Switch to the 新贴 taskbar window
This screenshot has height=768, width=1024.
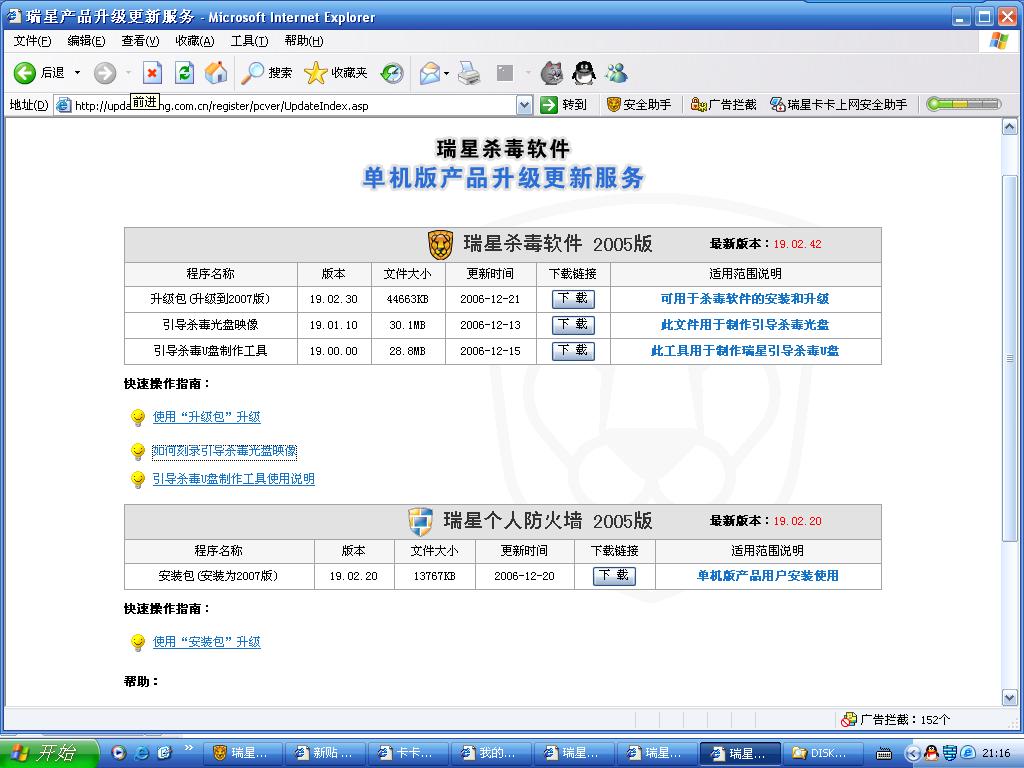pos(325,753)
